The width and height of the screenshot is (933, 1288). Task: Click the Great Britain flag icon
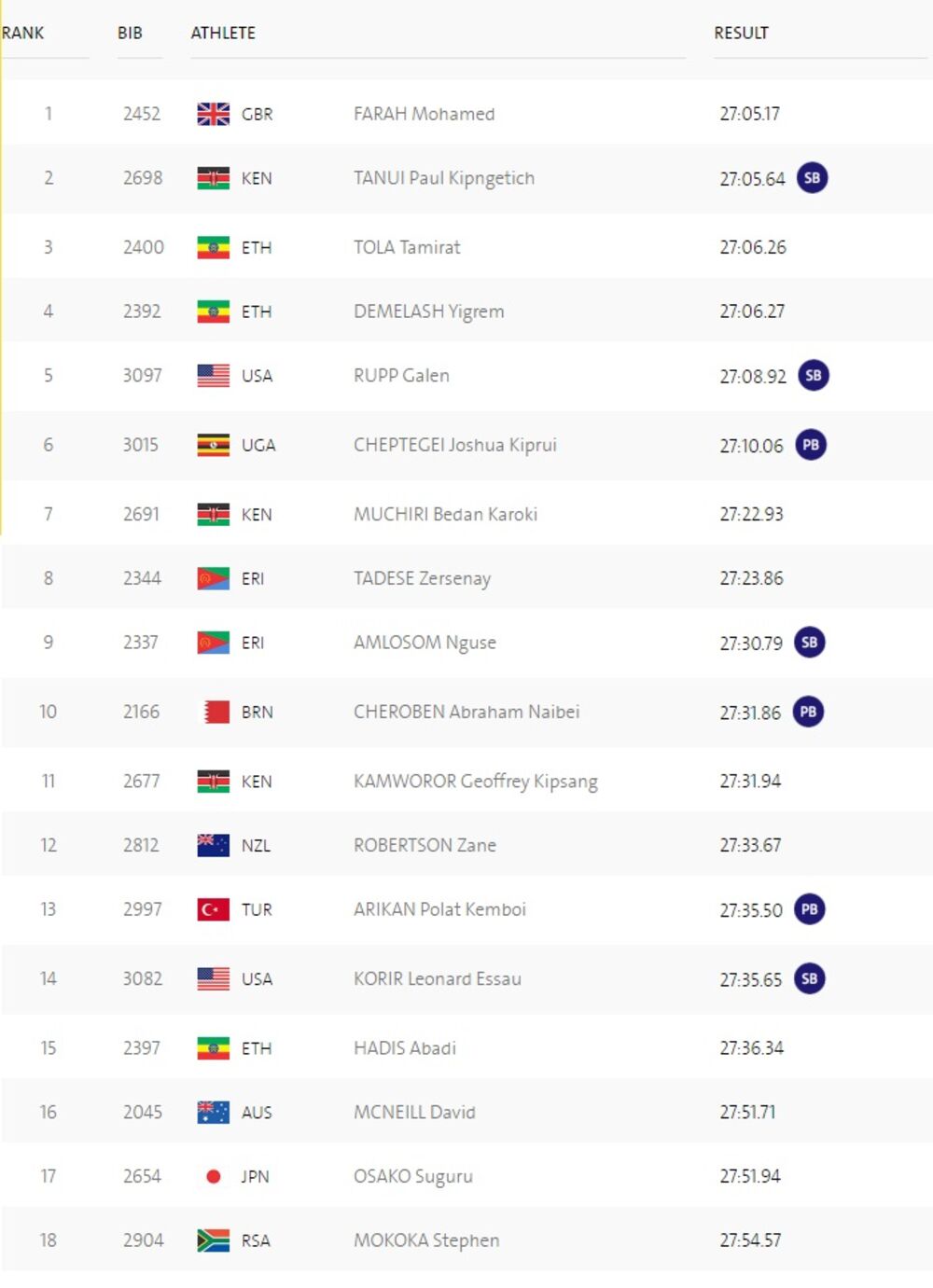pos(213,114)
